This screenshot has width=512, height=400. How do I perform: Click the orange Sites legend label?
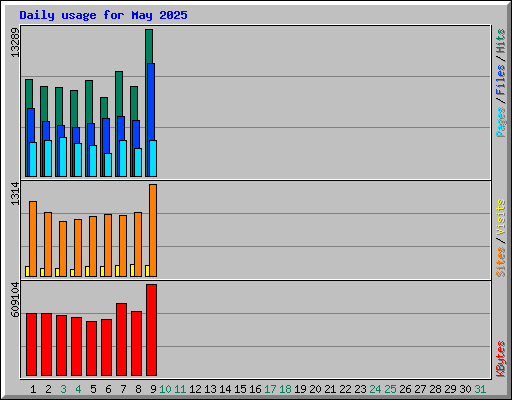[x=501, y=262]
